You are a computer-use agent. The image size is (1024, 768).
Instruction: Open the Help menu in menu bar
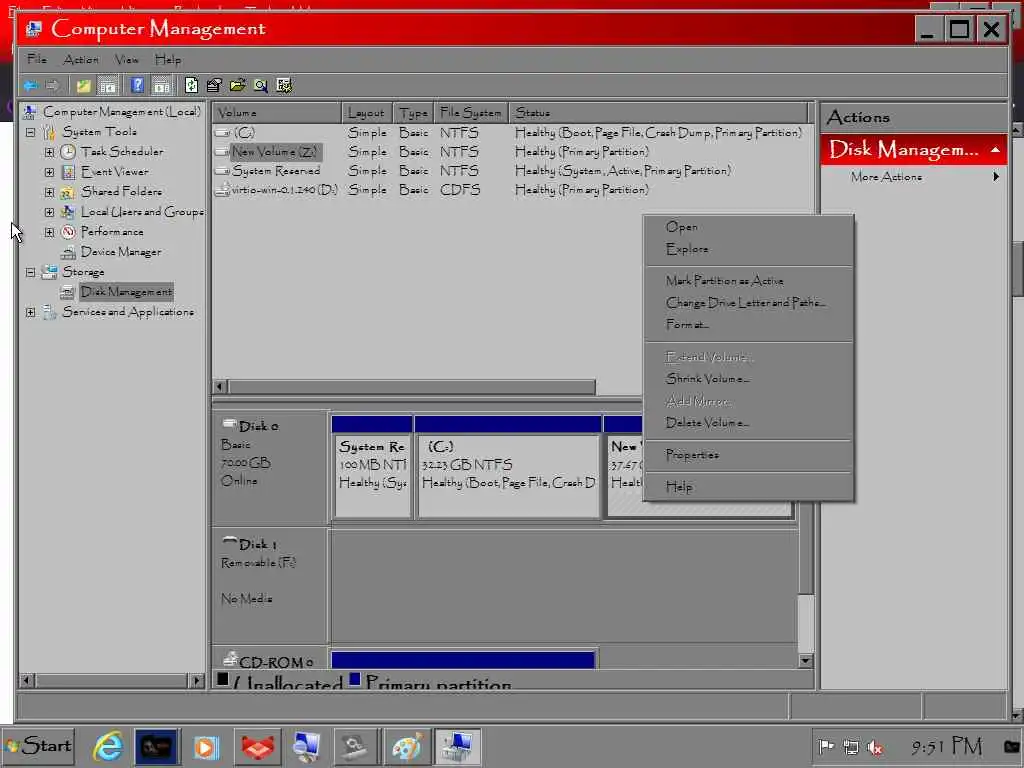coord(168,59)
